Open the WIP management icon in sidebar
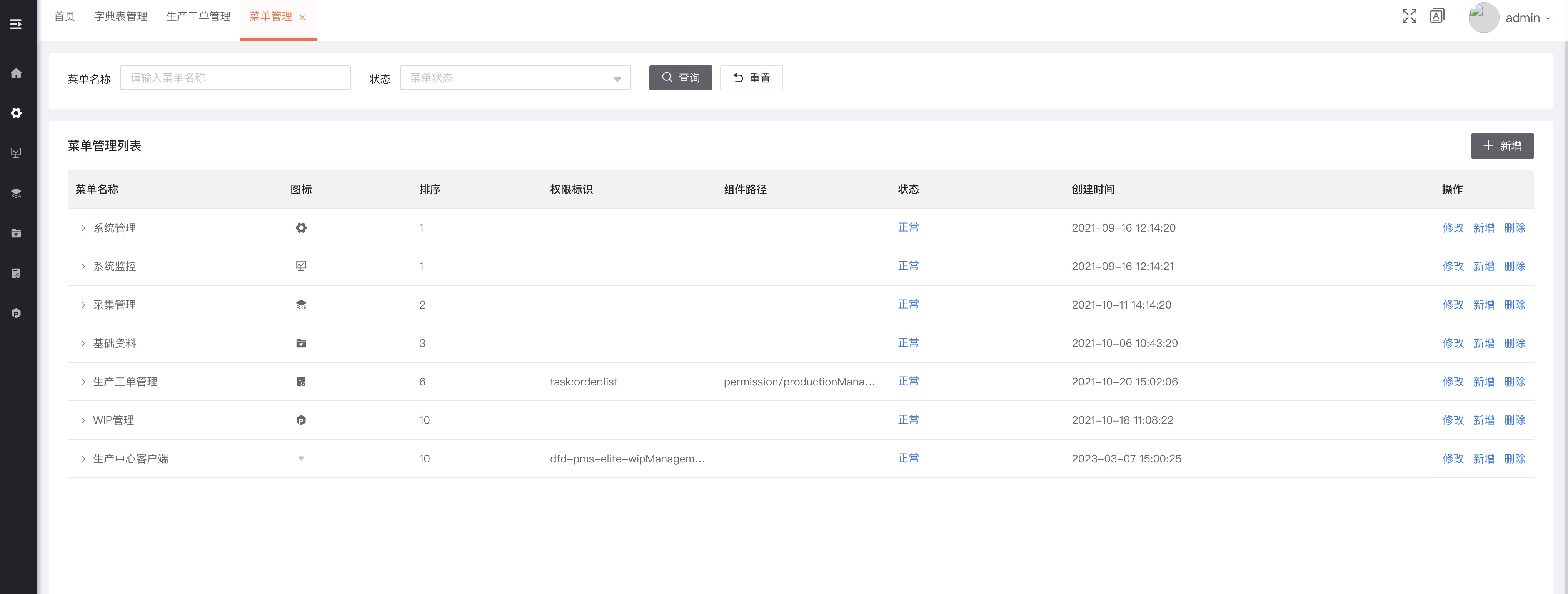Image resolution: width=1568 pixels, height=594 pixels. (x=17, y=314)
